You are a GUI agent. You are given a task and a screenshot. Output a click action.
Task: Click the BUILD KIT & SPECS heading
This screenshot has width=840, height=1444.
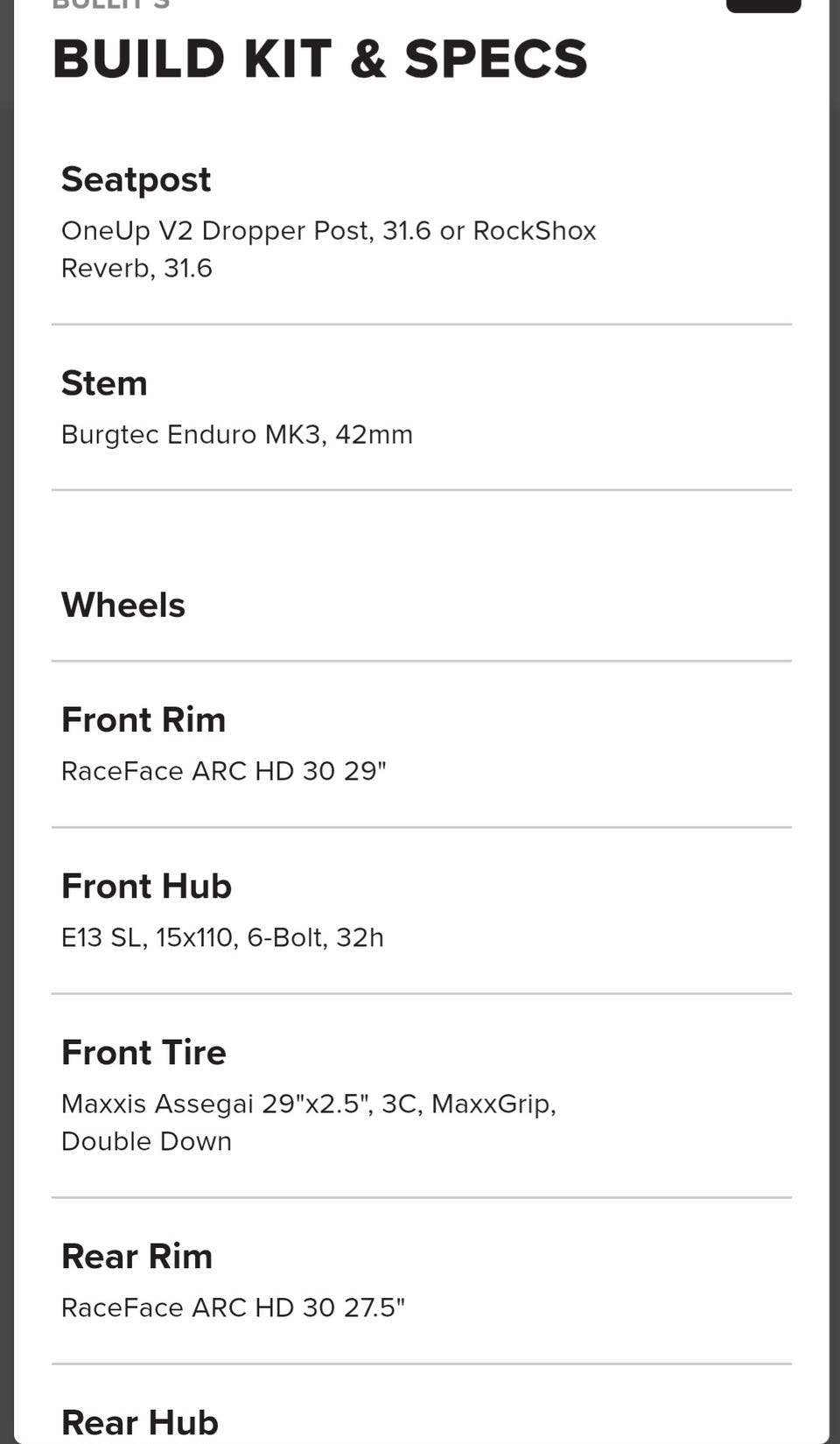click(x=319, y=60)
